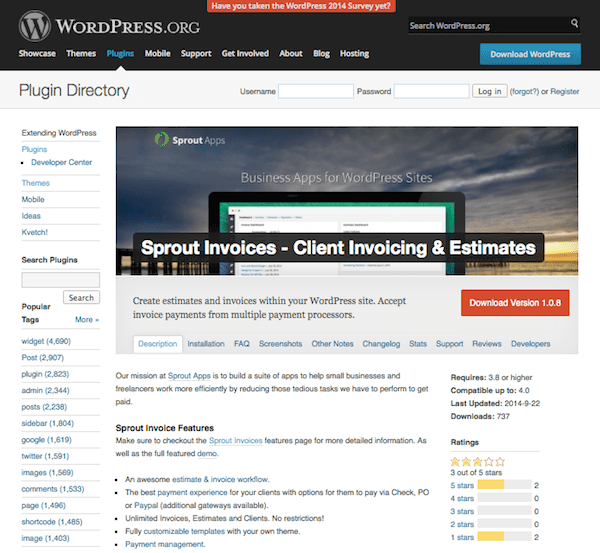The width and height of the screenshot is (600, 553).
Task: Switch to the FAQ tab
Action: pyautogui.click(x=241, y=344)
